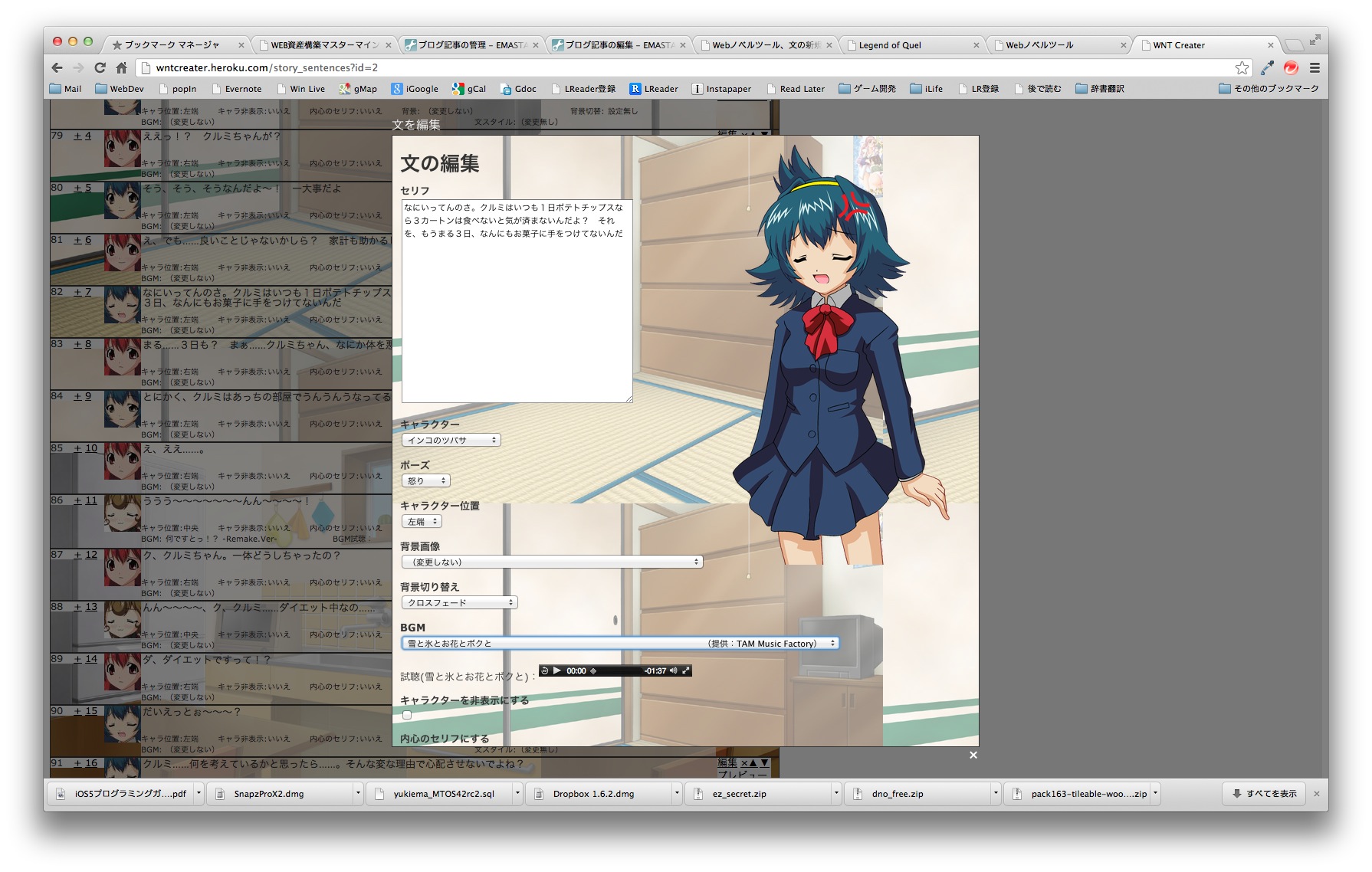Switch to ブログ記事の編集 tab
Viewport: 1372px width, 872px height.
click(617, 45)
